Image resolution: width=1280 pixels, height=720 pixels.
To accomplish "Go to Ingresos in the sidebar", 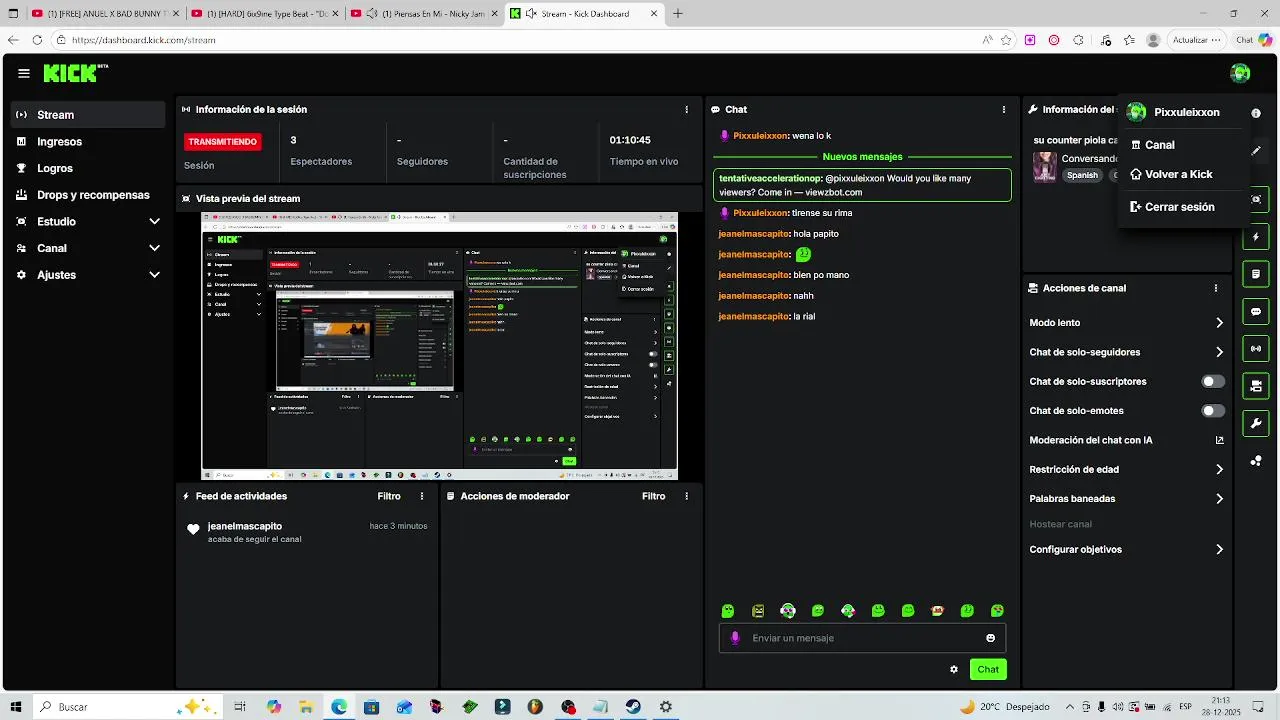I will coord(88,142).
